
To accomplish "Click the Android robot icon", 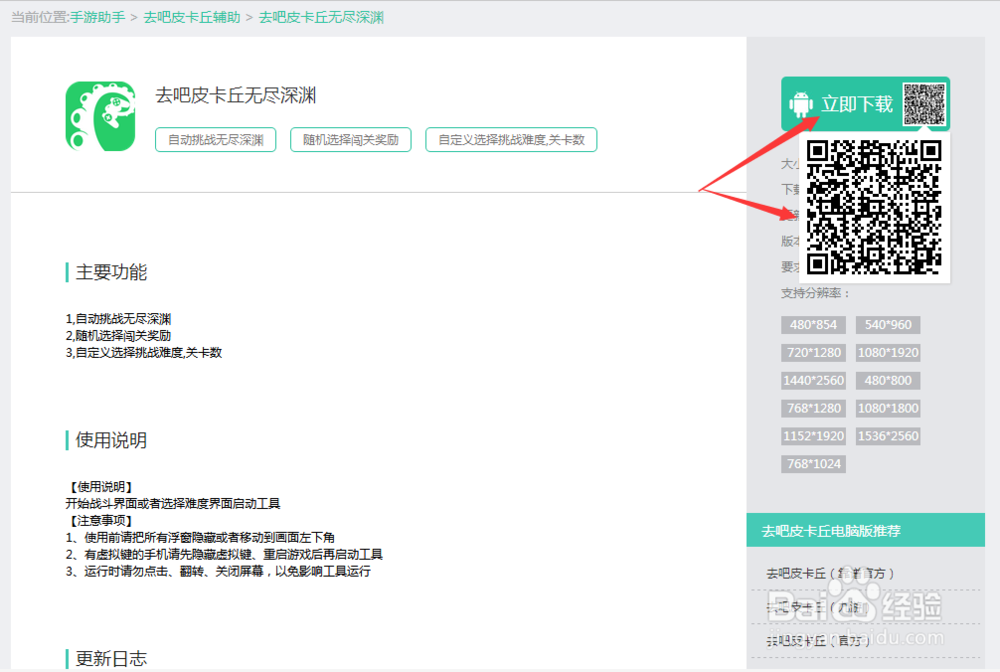I will click(x=800, y=104).
